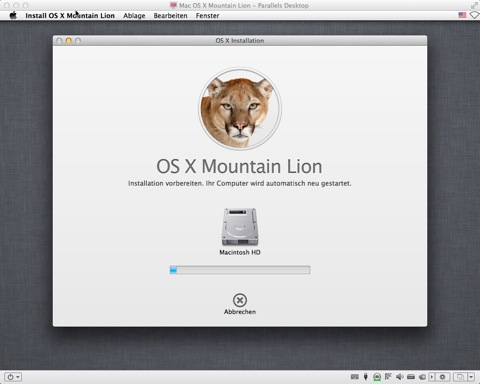Open the Apple menu
This screenshot has width=480, height=384.
(x=13, y=15)
